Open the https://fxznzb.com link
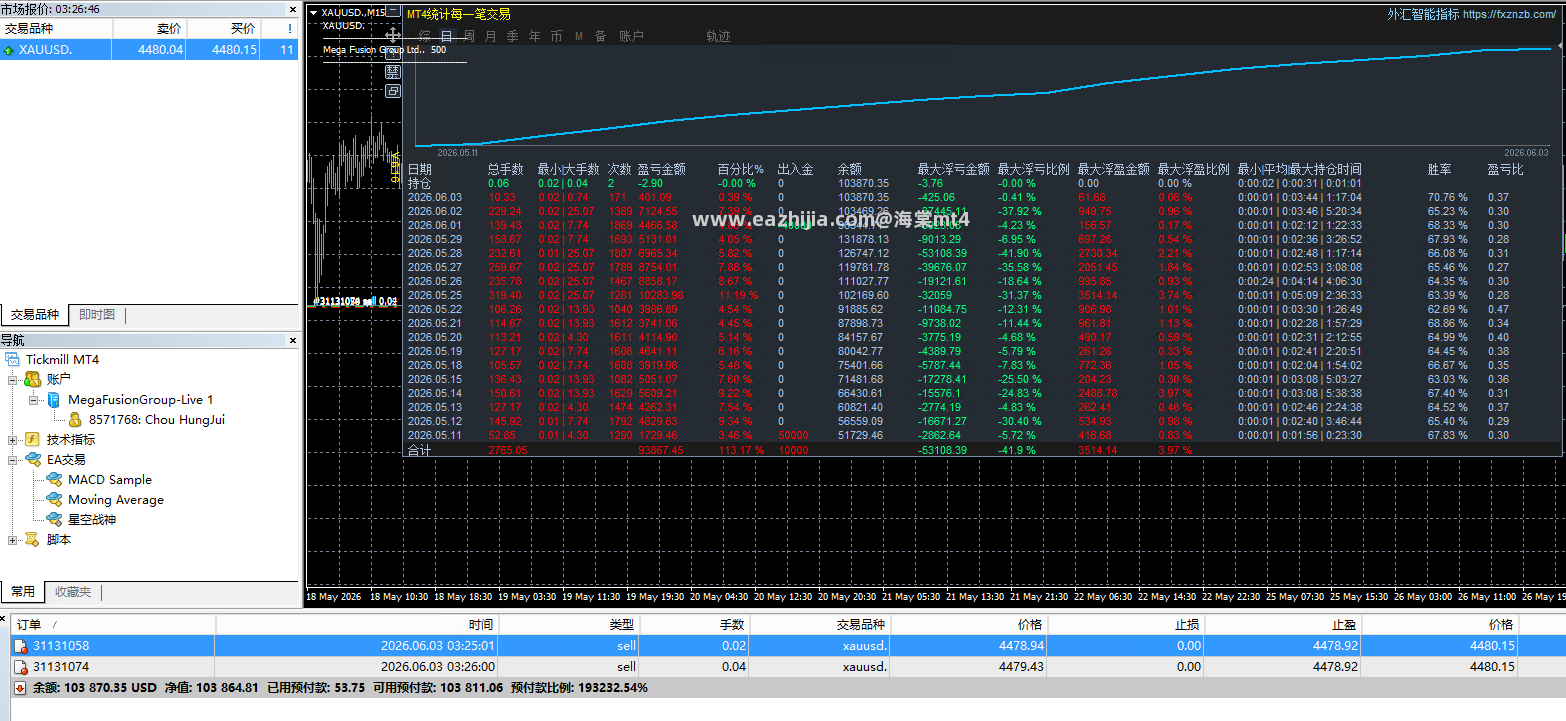The height and width of the screenshot is (721, 1566). point(1510,14)
